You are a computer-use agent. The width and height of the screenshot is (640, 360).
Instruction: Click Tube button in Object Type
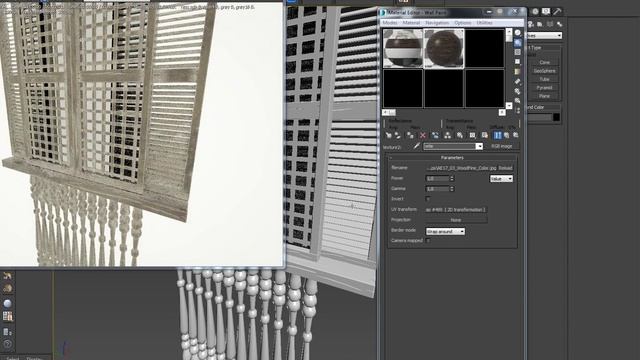(x=544, y=79)
